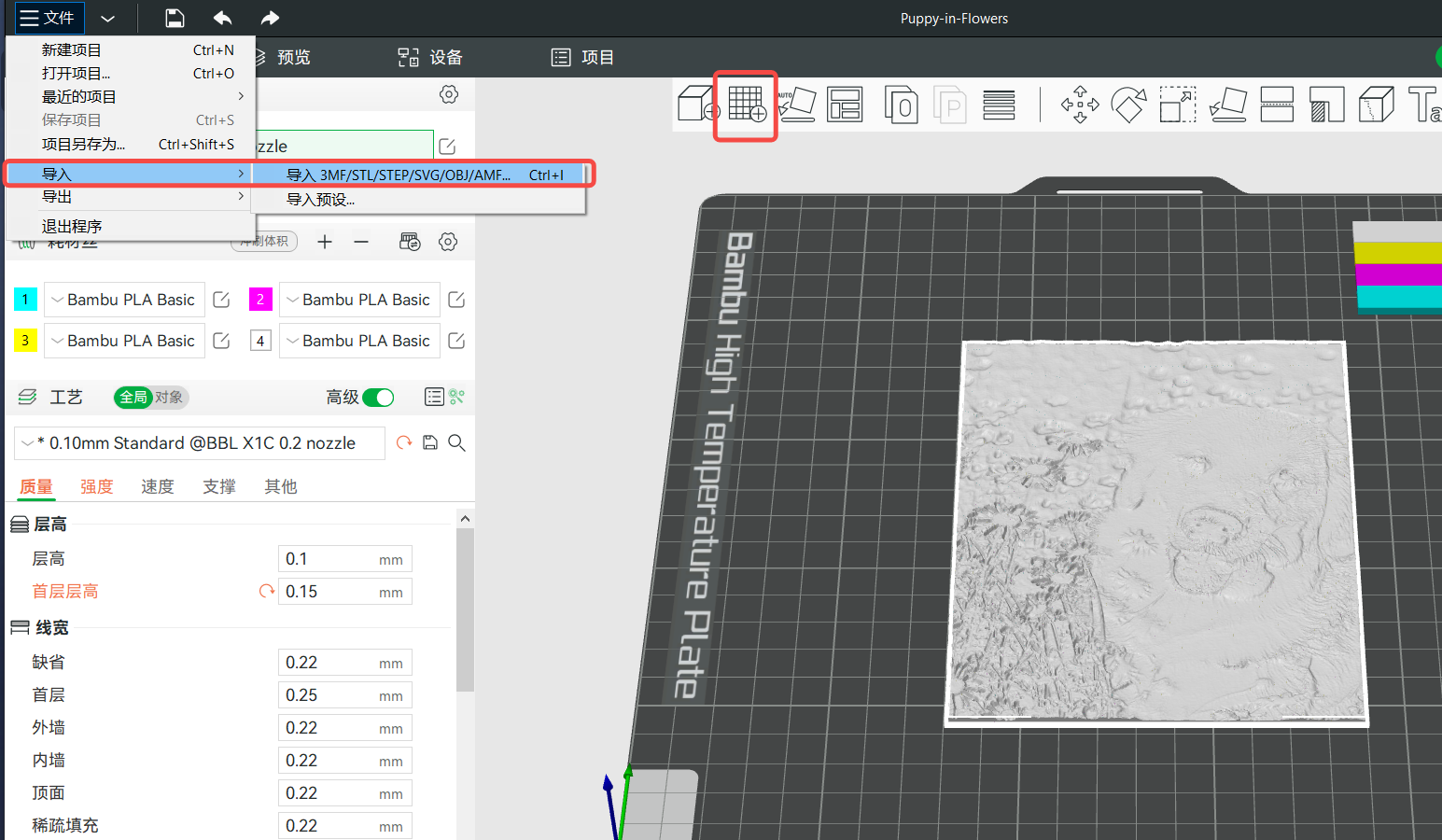
Task: Select the Rotate tool icon
Action: 1128,104
